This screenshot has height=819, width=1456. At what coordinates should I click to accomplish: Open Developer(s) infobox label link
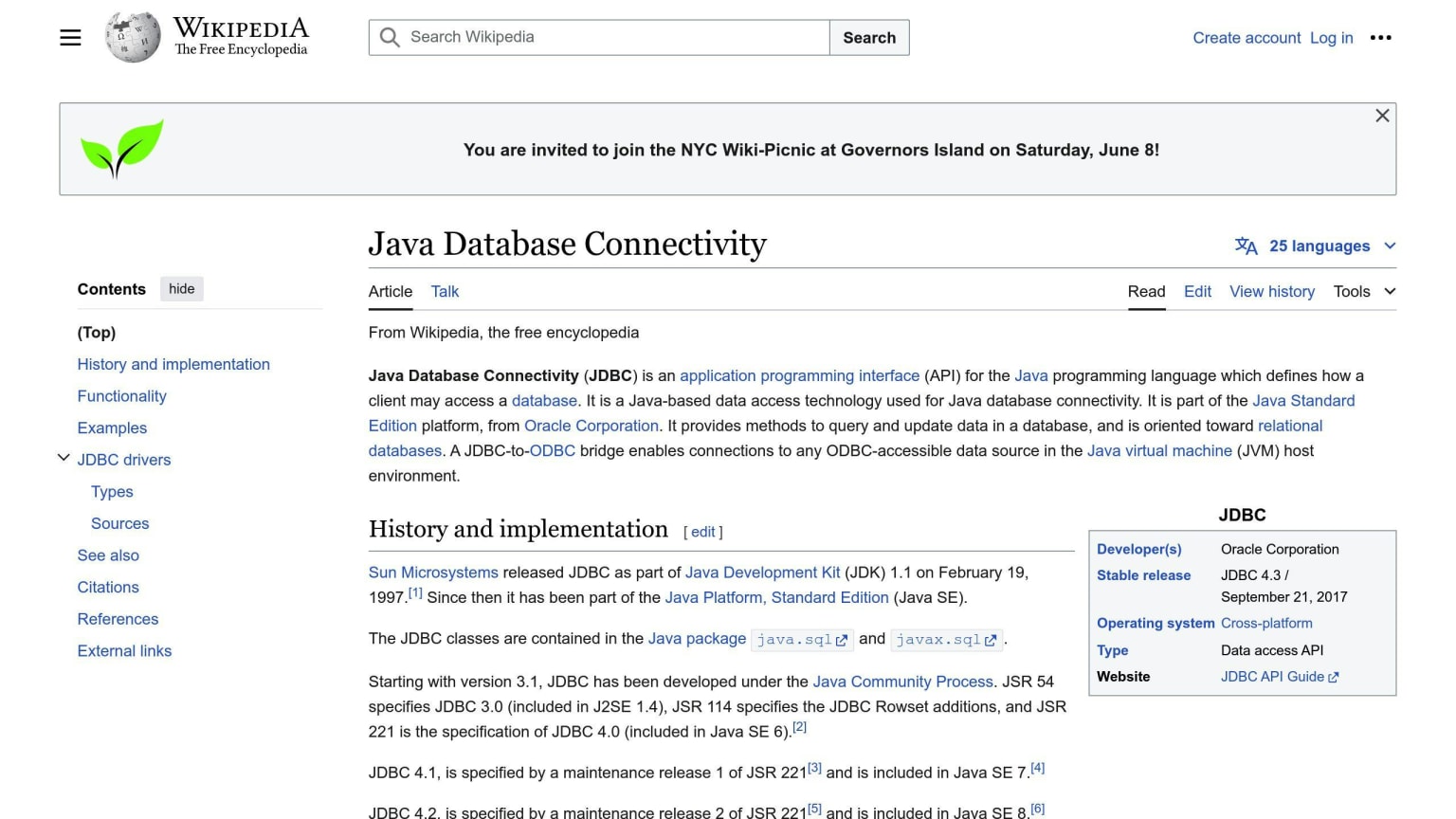[x=1139, y=550]
